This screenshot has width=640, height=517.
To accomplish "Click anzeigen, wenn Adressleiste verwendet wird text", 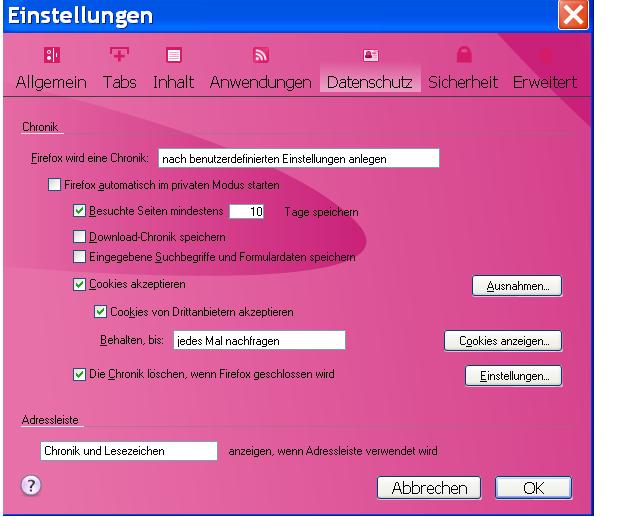I will click(x=333, y=451).
